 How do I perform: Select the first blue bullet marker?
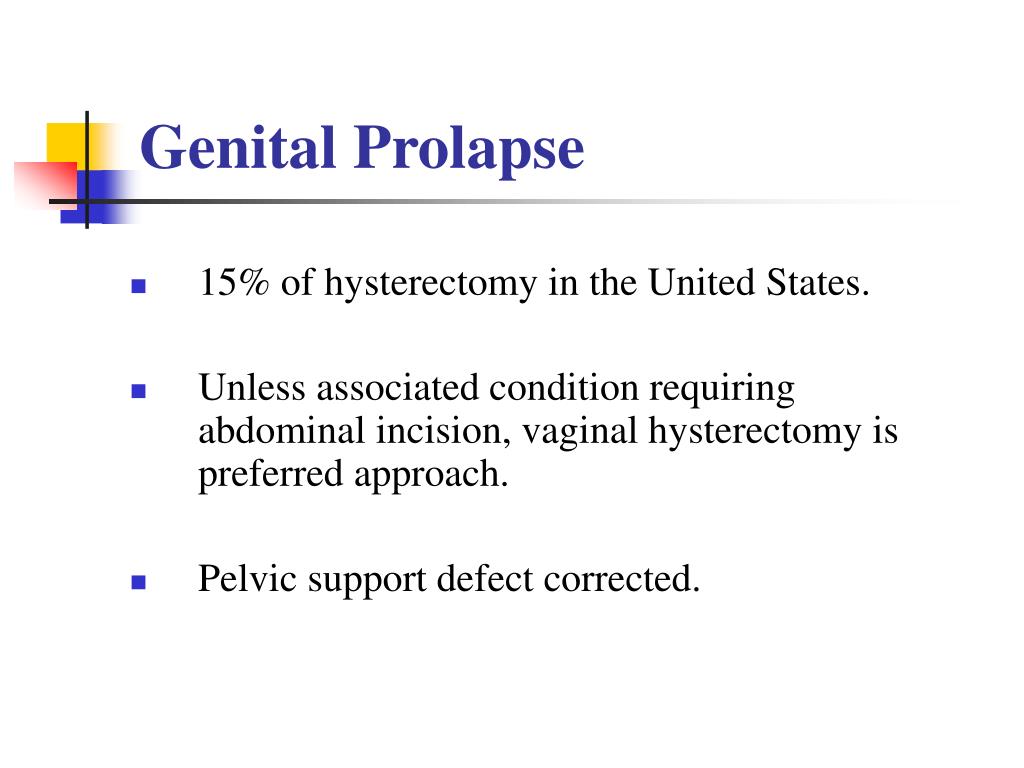coord(138,286)
